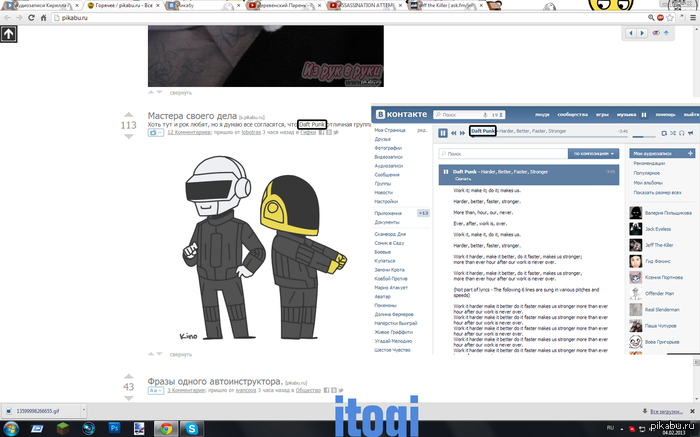This screenshot has height=437, width=700.
Task: Upvote the 'Мастера своего дела' post
Action: click(128, 112)
